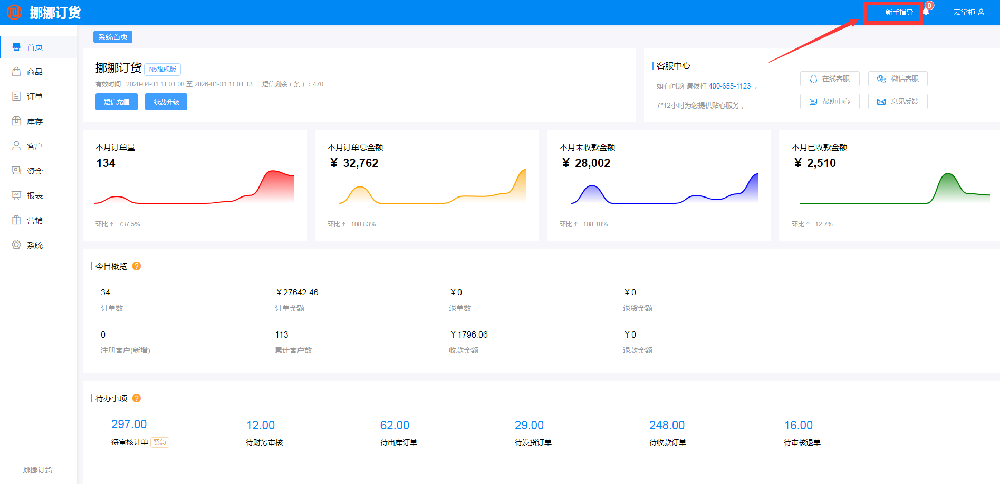Click the red-outlined 新手指导 header item
Screen dimensions: 1000x484
899,13
